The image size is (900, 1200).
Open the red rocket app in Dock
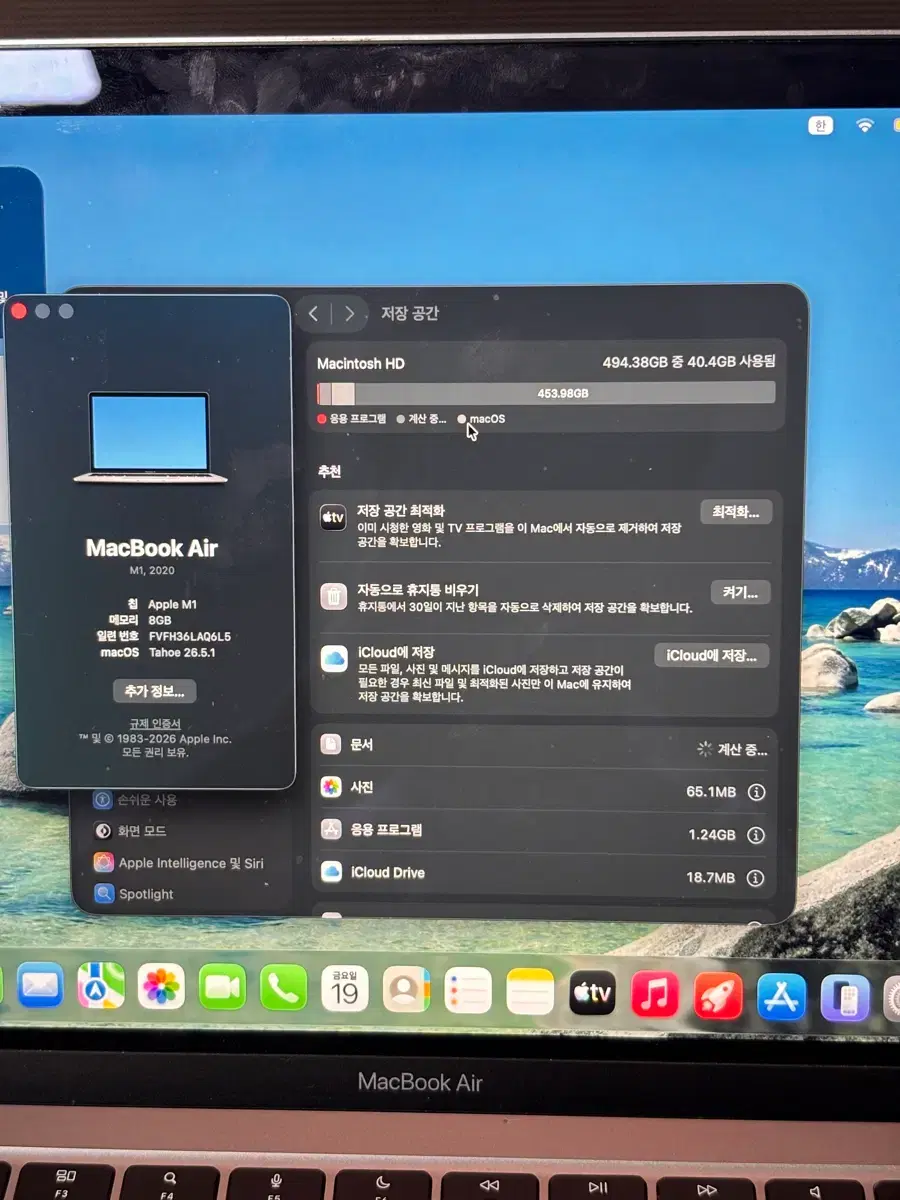click(x=718, y=996)
